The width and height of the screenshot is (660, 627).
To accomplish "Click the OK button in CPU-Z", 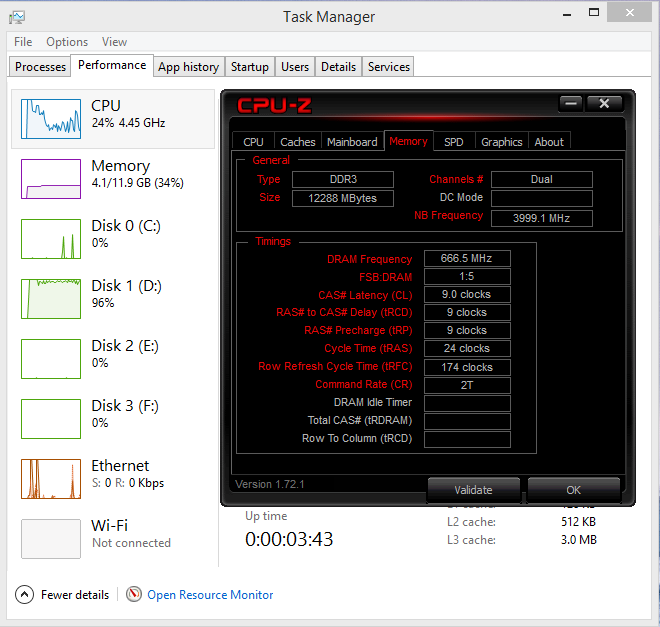I will (x=573, y=490).
